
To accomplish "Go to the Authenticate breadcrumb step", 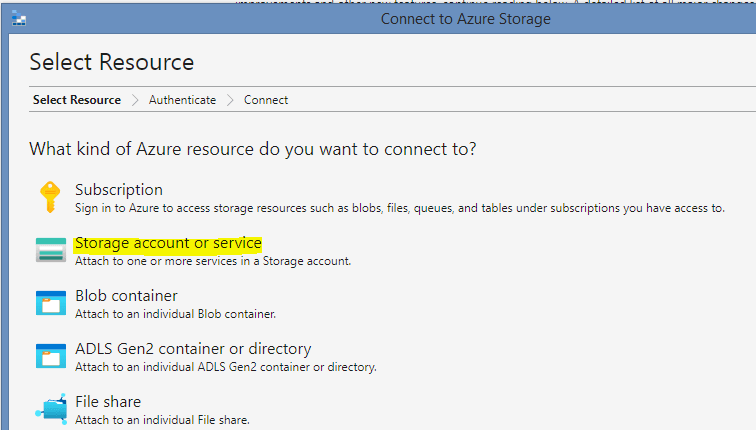I will (x=182, y=100).
